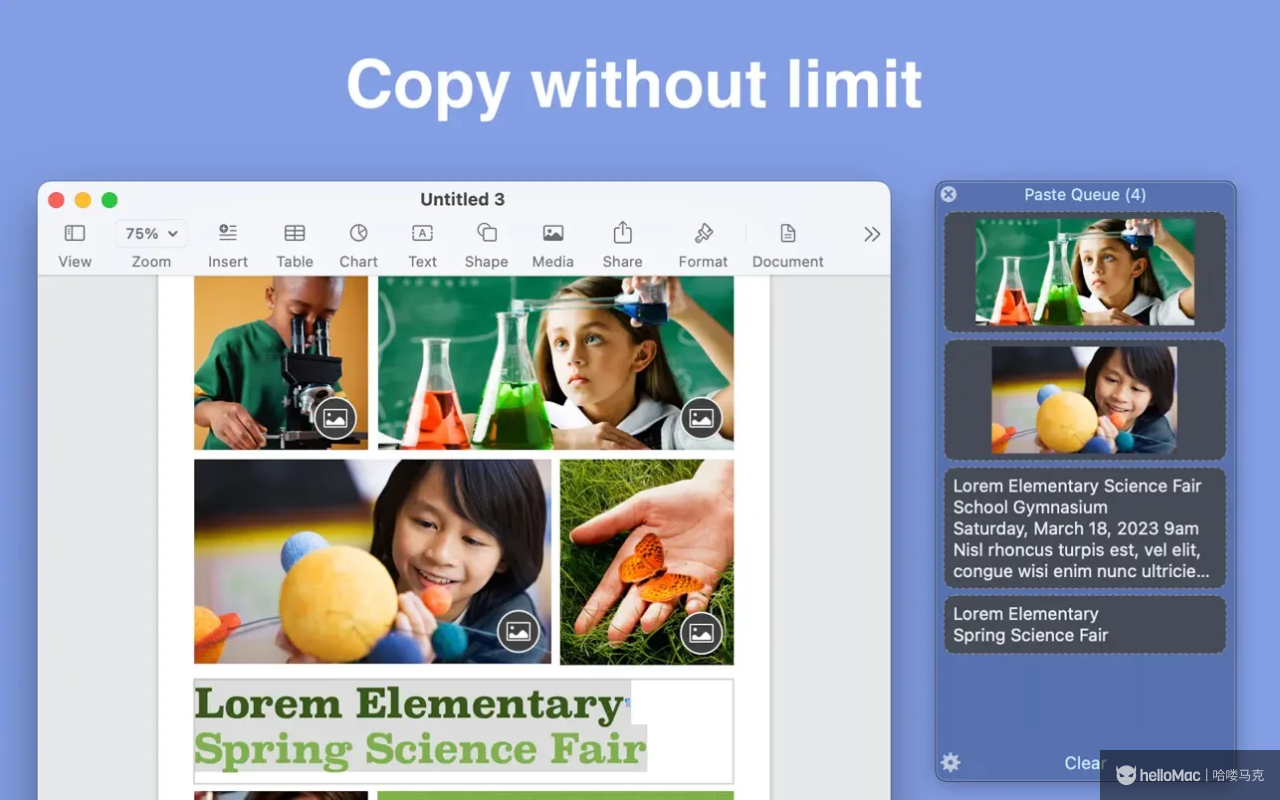1280x800 pixels.
Task: Click the Insert toolbar icon
Action: pos(228,233)
